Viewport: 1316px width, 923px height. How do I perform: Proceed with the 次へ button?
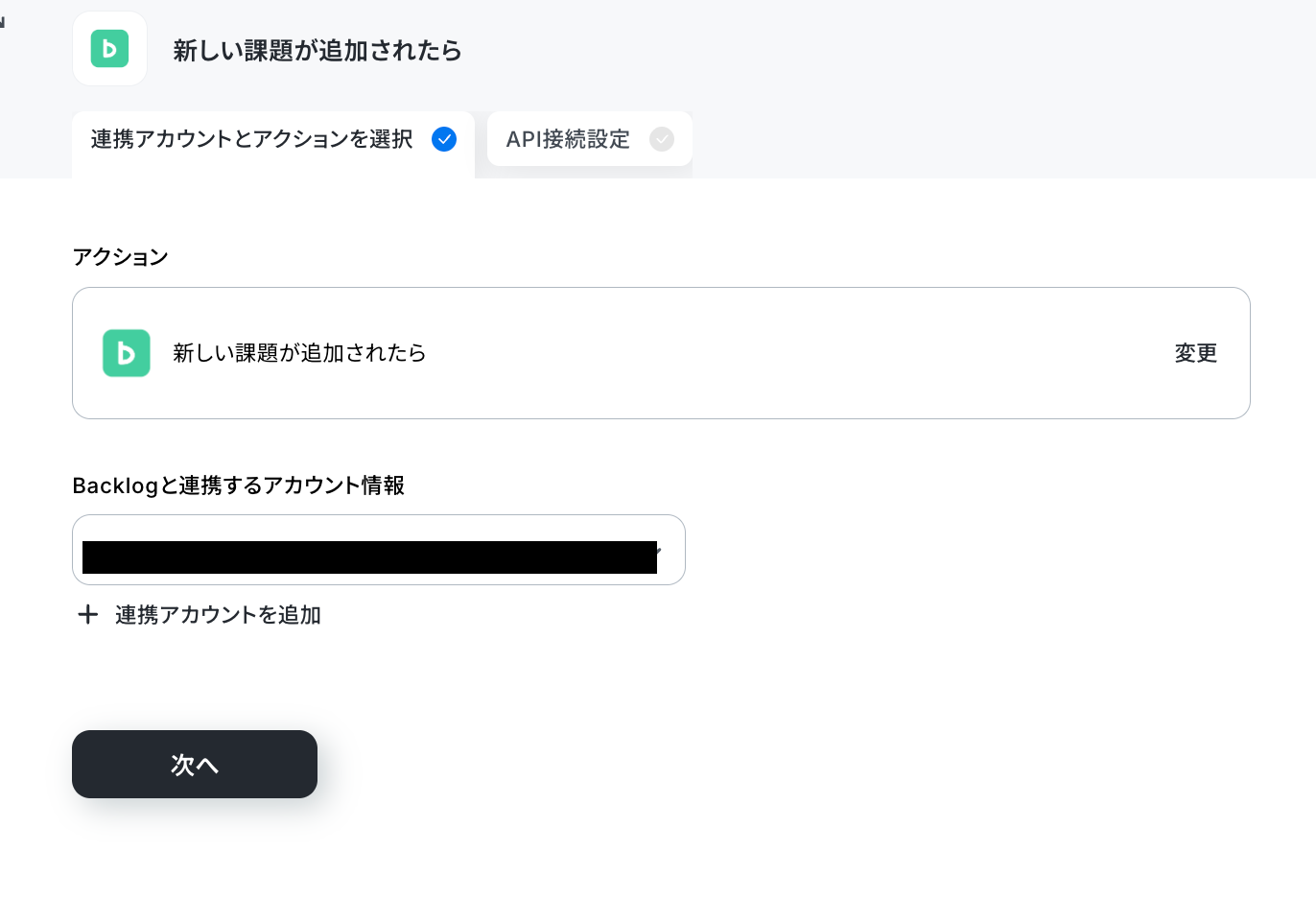[195, 764]
